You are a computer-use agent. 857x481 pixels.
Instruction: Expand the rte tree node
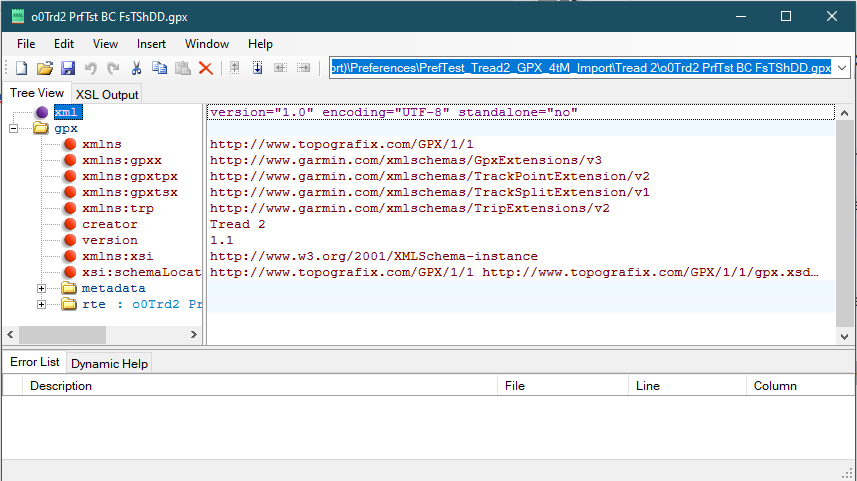(x=42, y=304)
